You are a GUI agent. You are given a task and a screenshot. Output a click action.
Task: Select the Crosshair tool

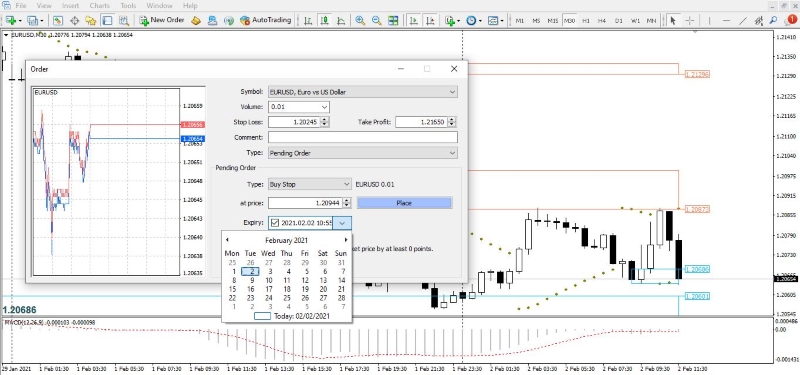(x=689, y=20)
